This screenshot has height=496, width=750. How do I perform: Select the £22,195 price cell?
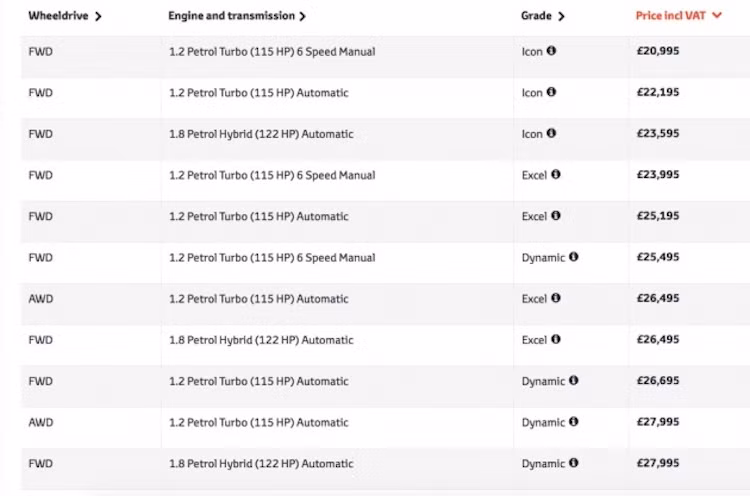tap(658, 93)
